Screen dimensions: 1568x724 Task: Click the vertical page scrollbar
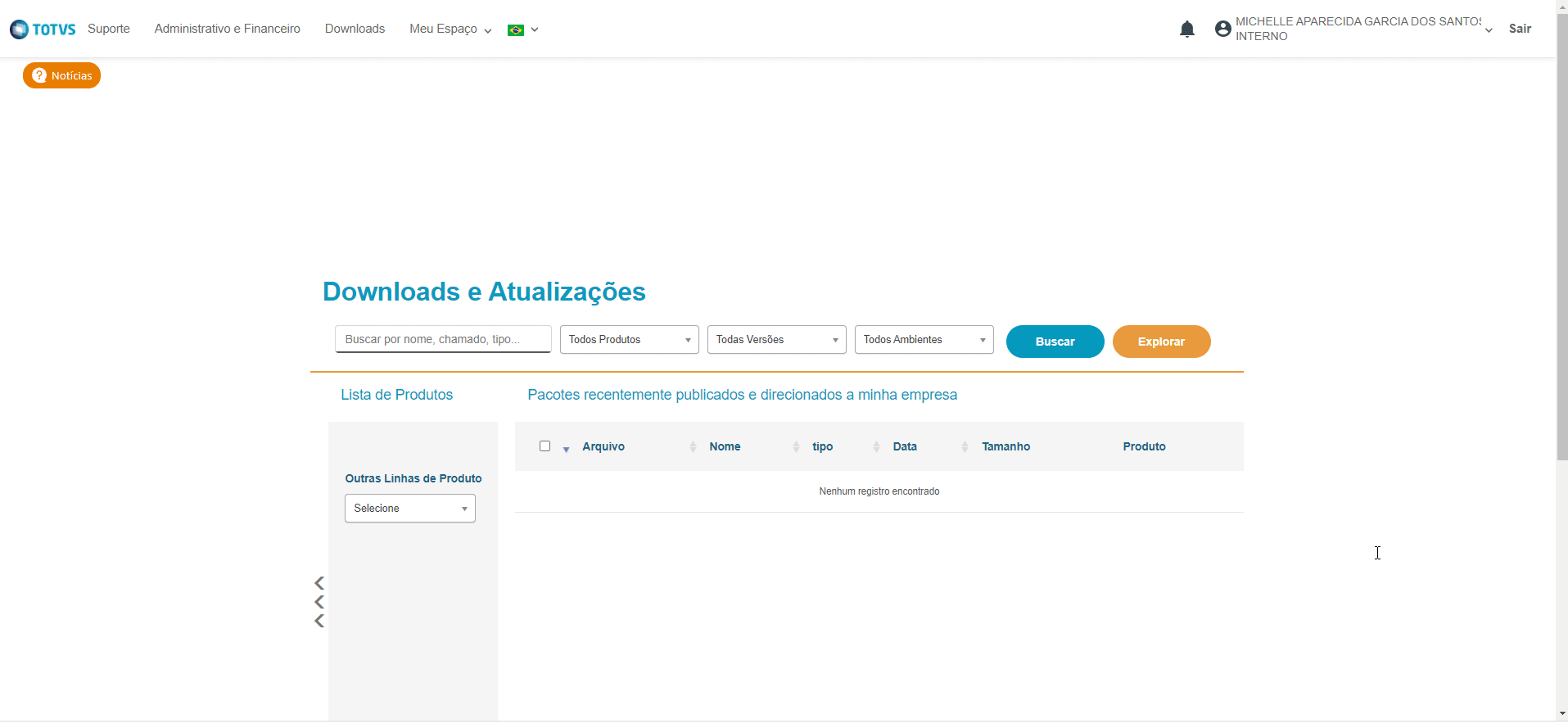pos(1561,238)
